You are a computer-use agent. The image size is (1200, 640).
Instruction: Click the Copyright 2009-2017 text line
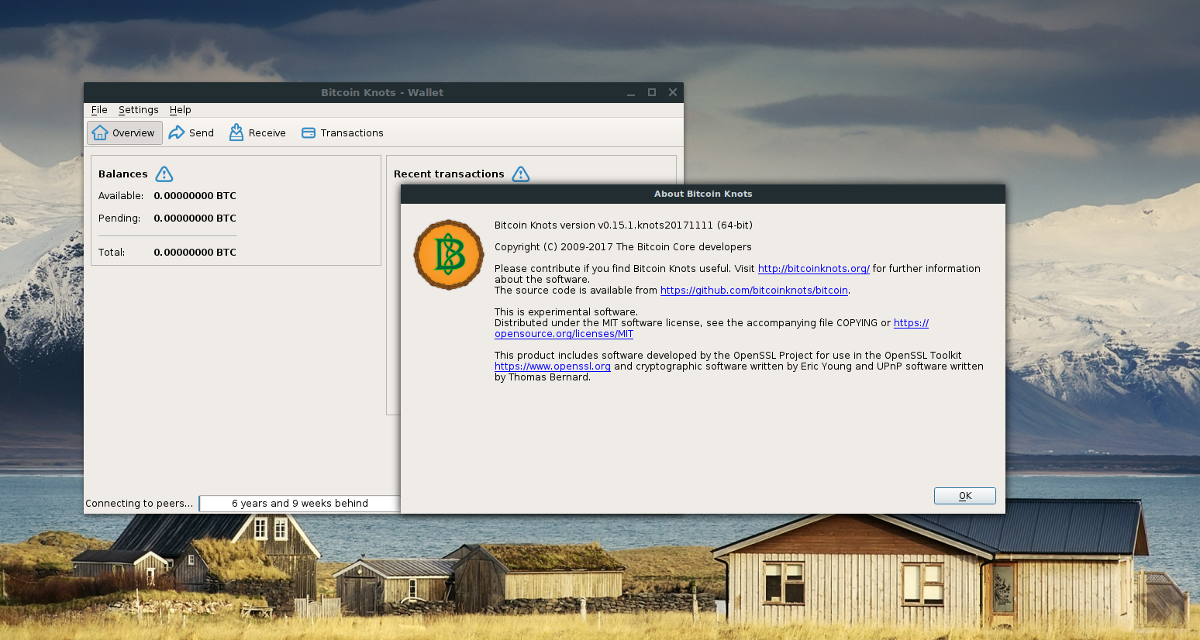[x=623, y=246]
